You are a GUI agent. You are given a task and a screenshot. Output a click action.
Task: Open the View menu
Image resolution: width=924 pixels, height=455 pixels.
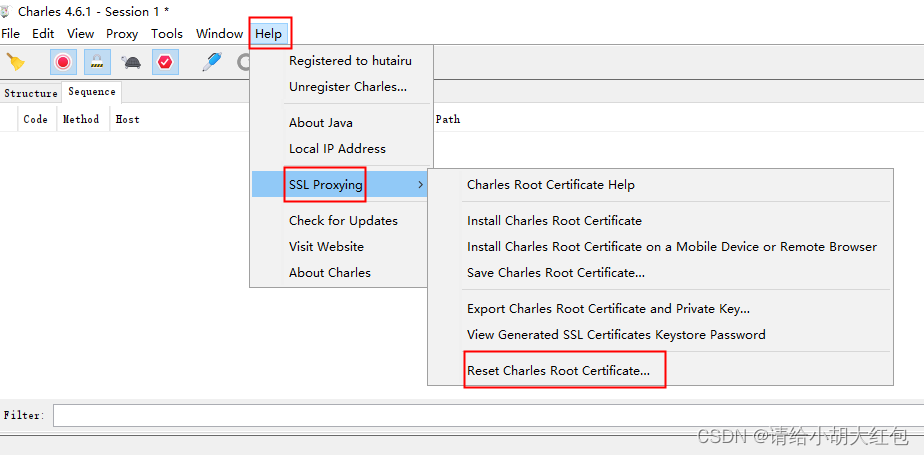pos(80,34)
